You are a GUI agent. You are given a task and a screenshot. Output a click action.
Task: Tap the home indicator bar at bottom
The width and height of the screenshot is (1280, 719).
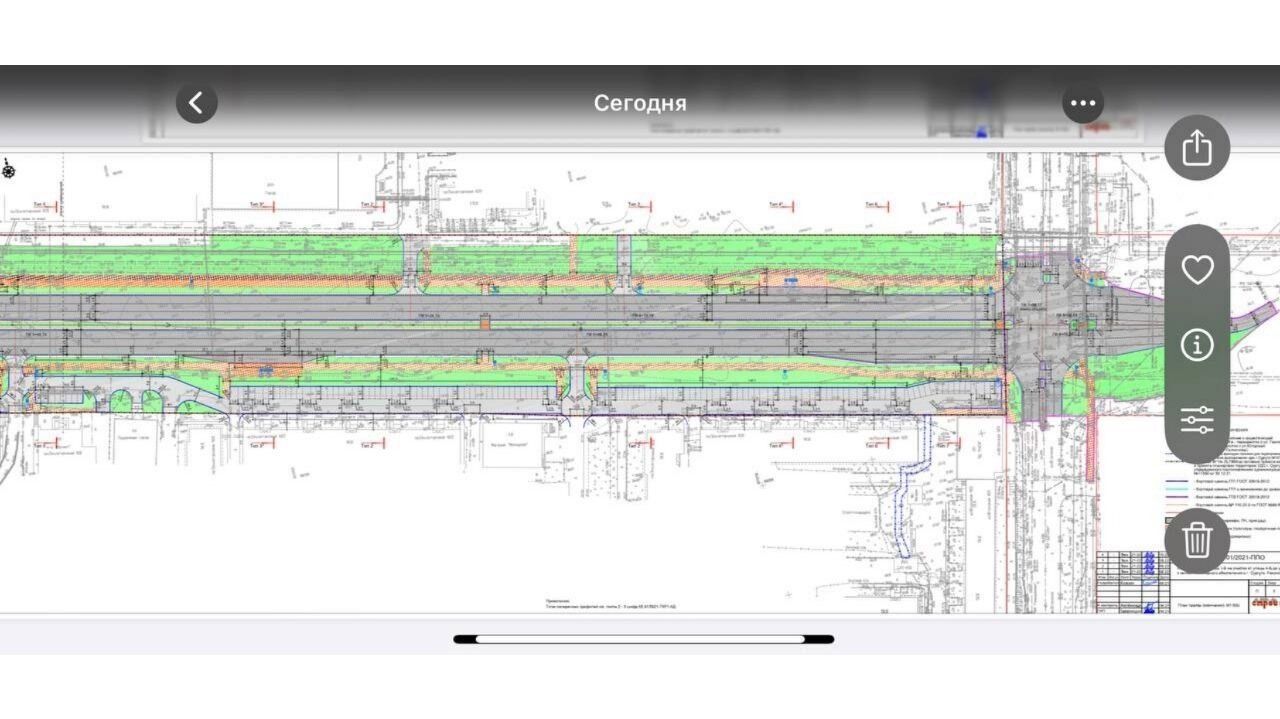pos(644,639)
